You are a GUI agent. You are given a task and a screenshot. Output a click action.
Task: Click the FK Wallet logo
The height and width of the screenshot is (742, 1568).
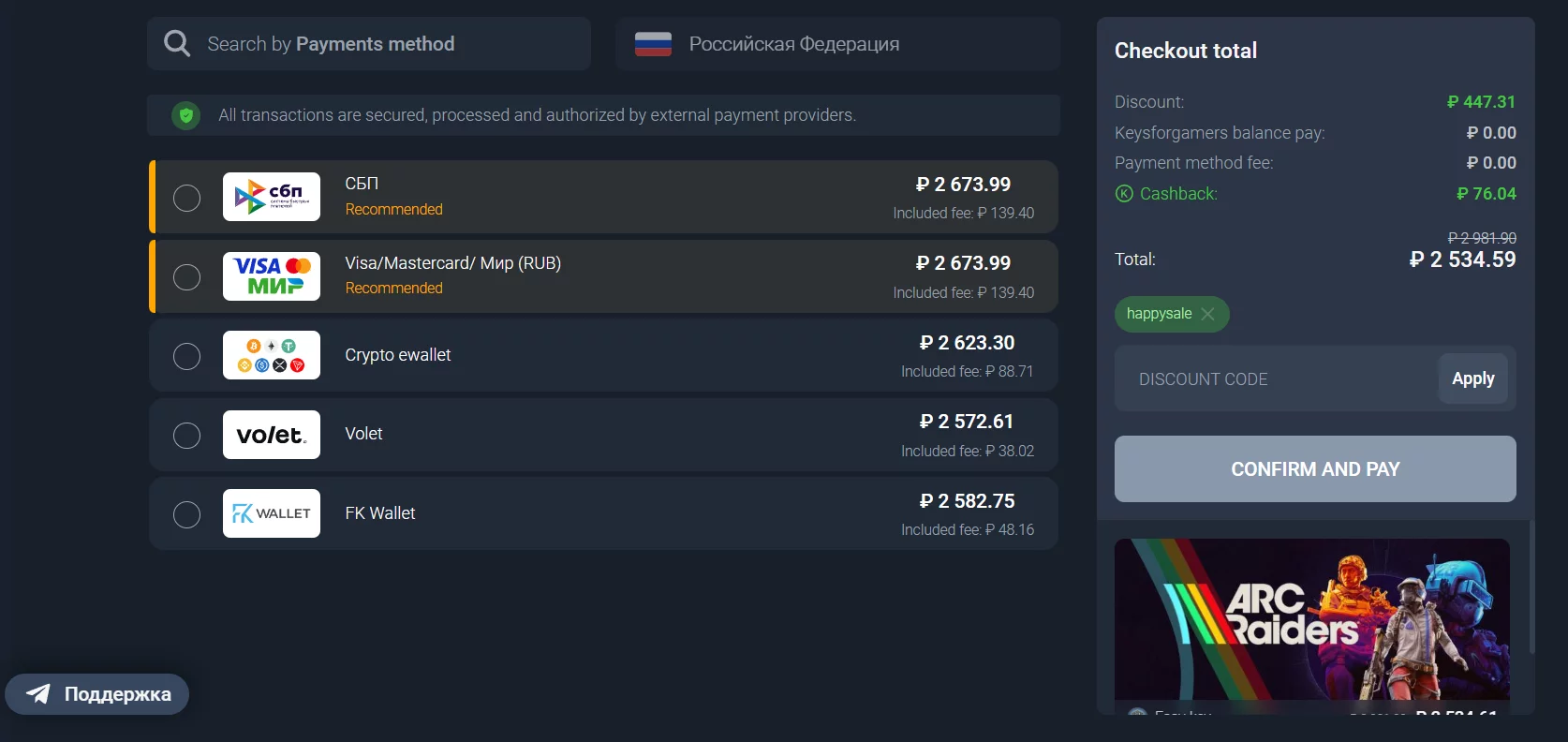(272, 513)
